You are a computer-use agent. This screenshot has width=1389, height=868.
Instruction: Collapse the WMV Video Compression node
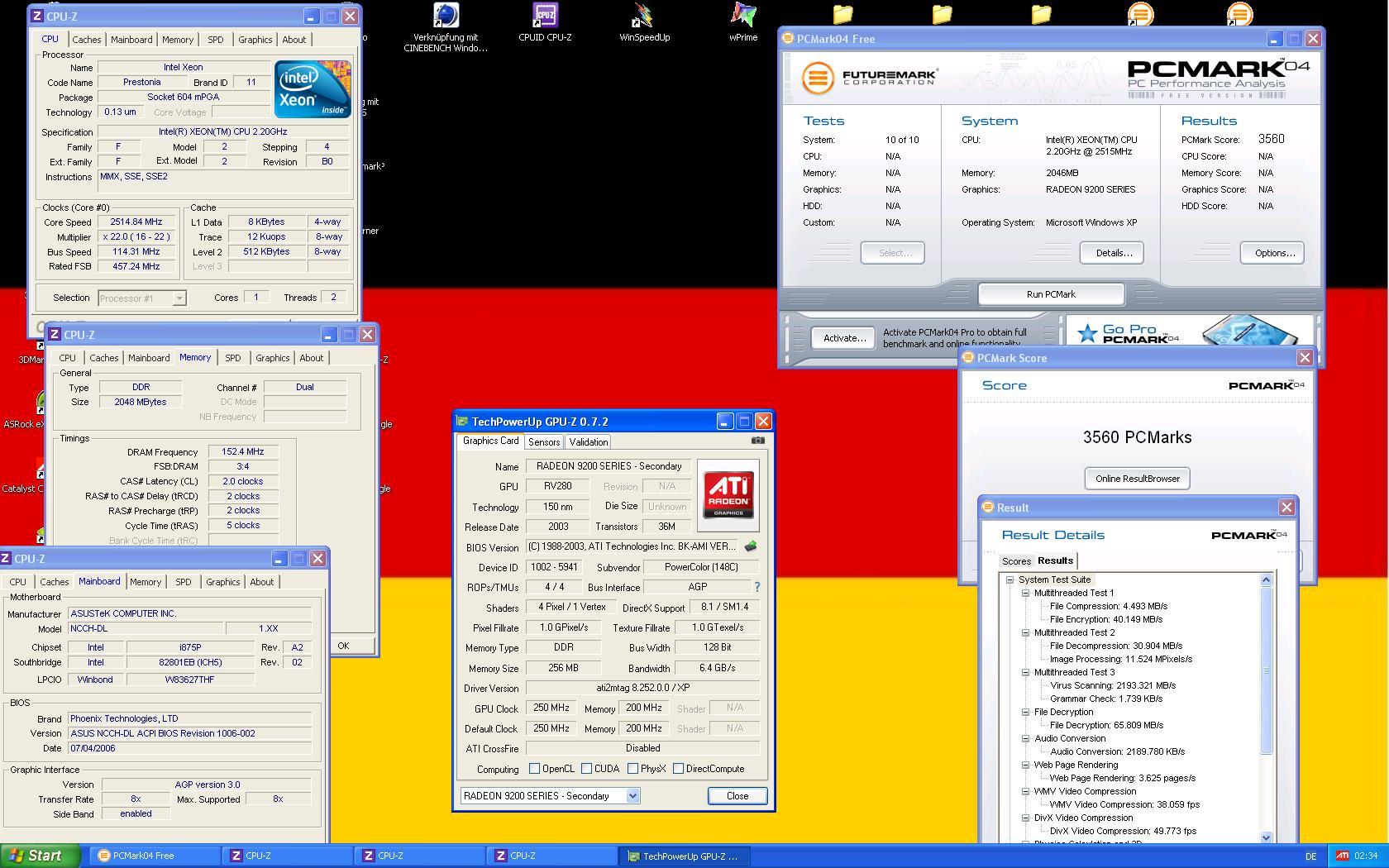pos(1025,791)
